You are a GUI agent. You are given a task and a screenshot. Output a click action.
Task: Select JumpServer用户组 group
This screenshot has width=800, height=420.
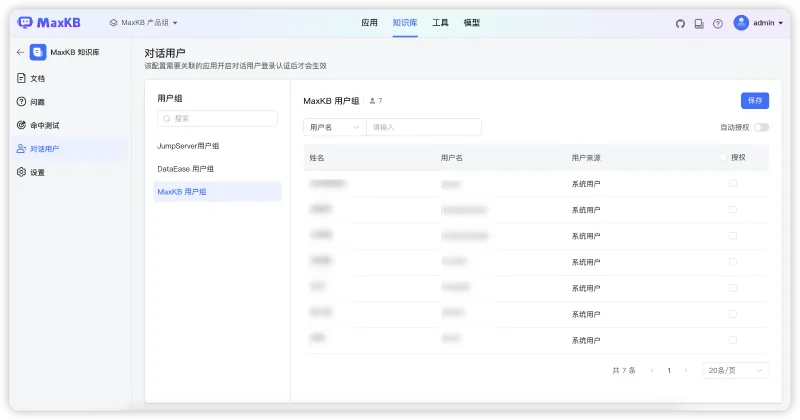pos(217,146)
